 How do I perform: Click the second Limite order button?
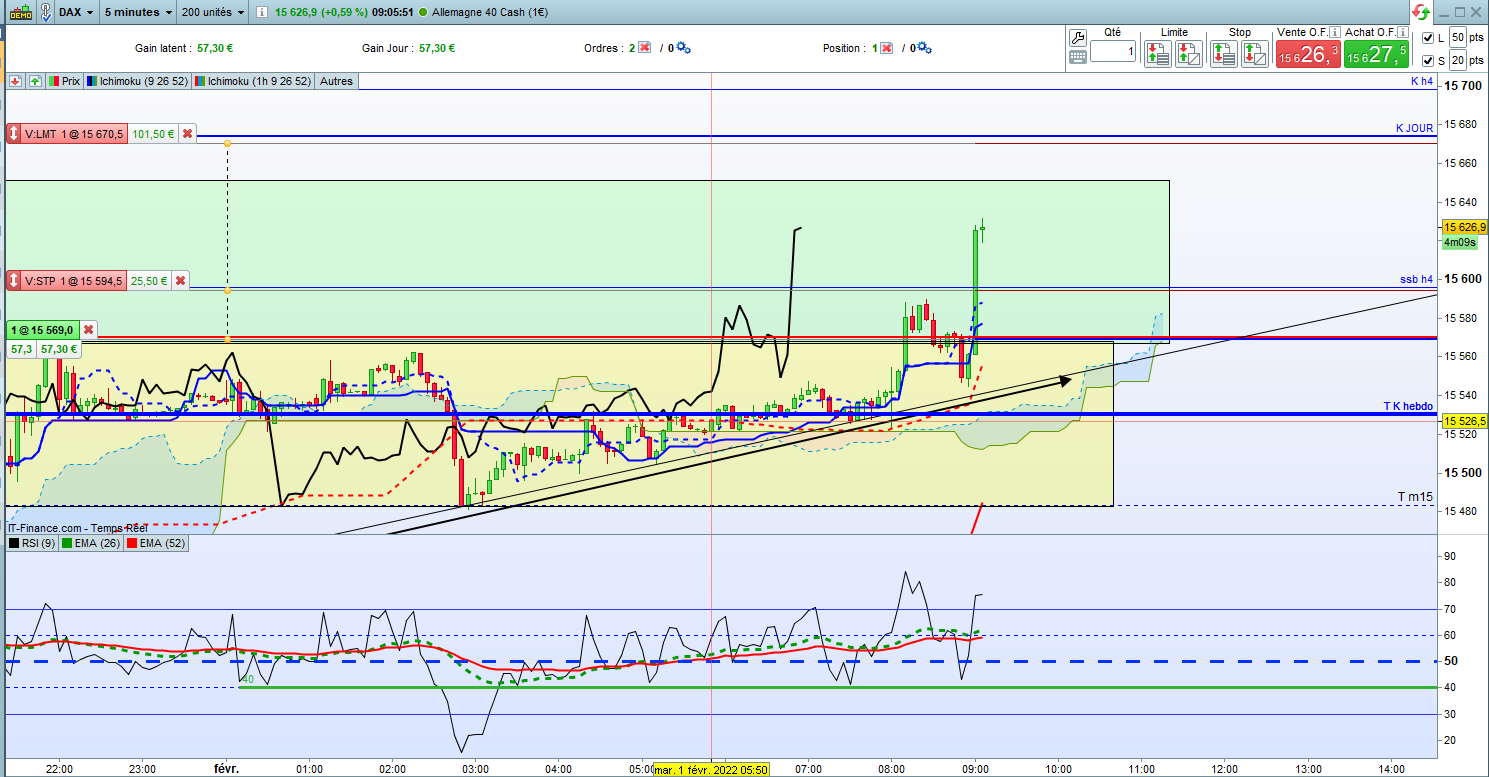click(x=1190, y=54)
